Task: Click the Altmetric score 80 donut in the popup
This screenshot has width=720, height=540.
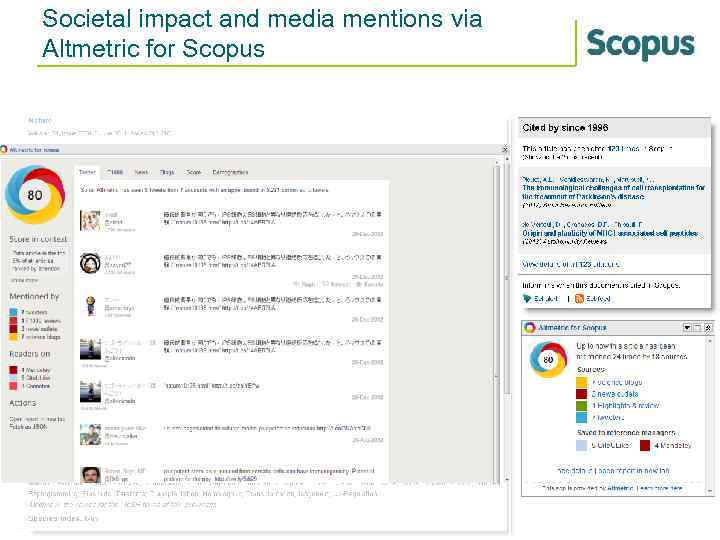Action: (x=35, y=195)
